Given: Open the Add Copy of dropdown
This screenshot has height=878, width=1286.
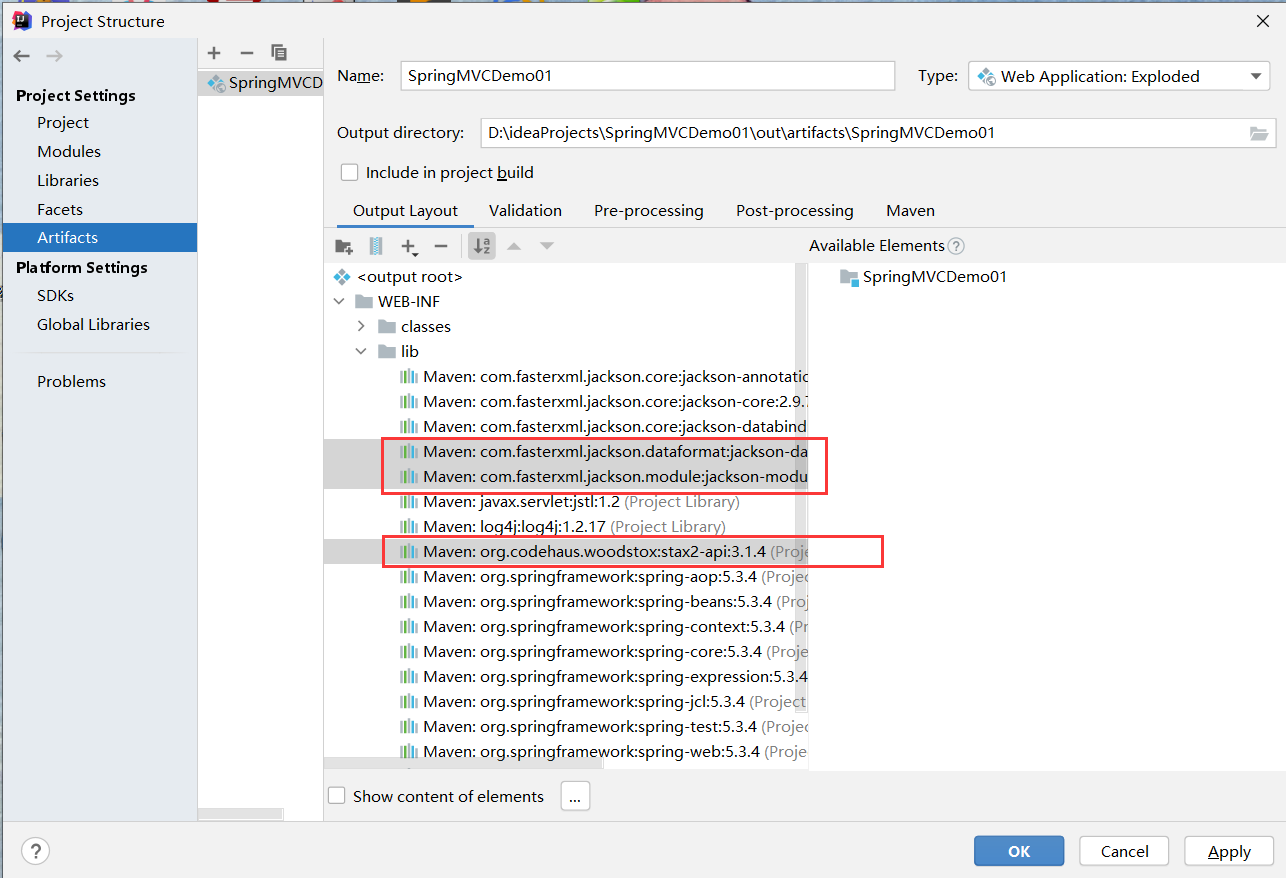Looking at the screenshot, I should pos(409,246).
